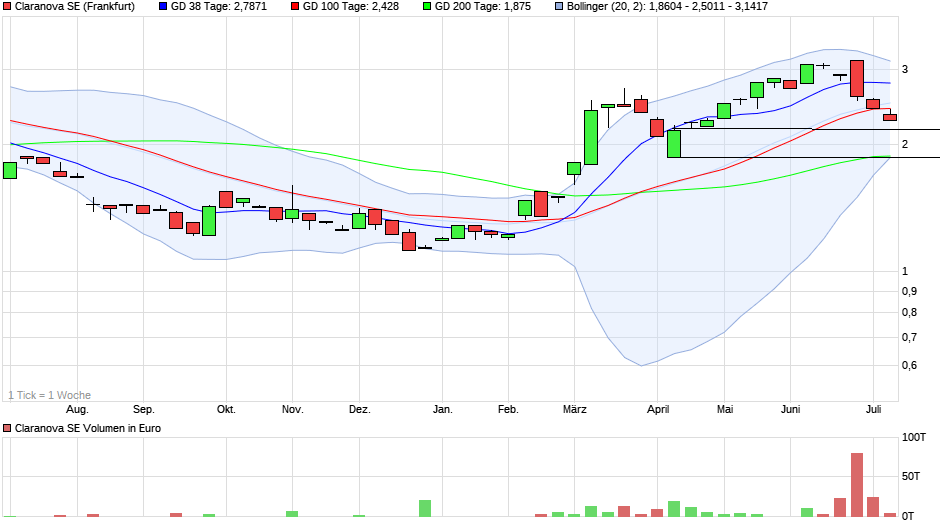This screenshot has width=940, height=526.
Task: Click the red volume legend swatch
Action: 8,428
